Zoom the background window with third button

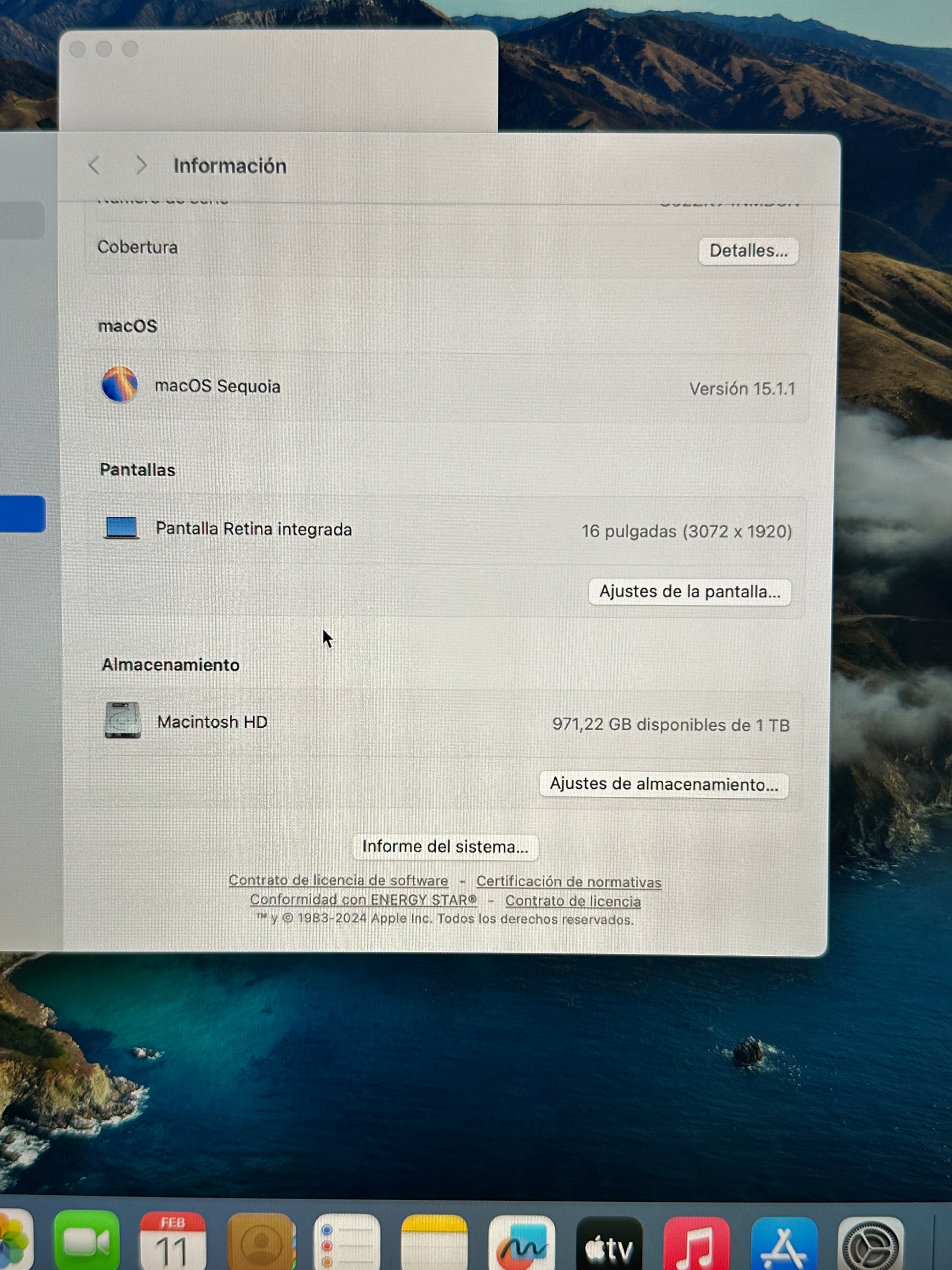[130, 49]
